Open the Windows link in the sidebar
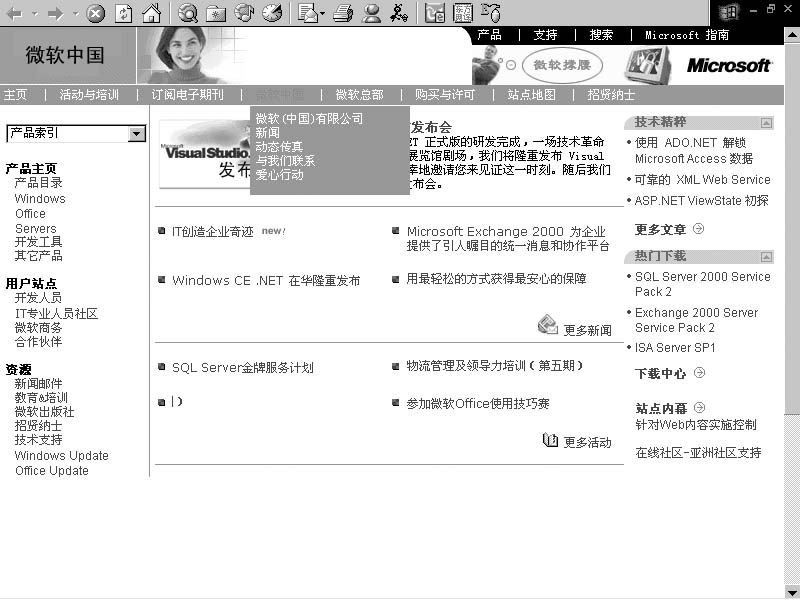This screenshot has width=800, height=600. coord(40,199)
